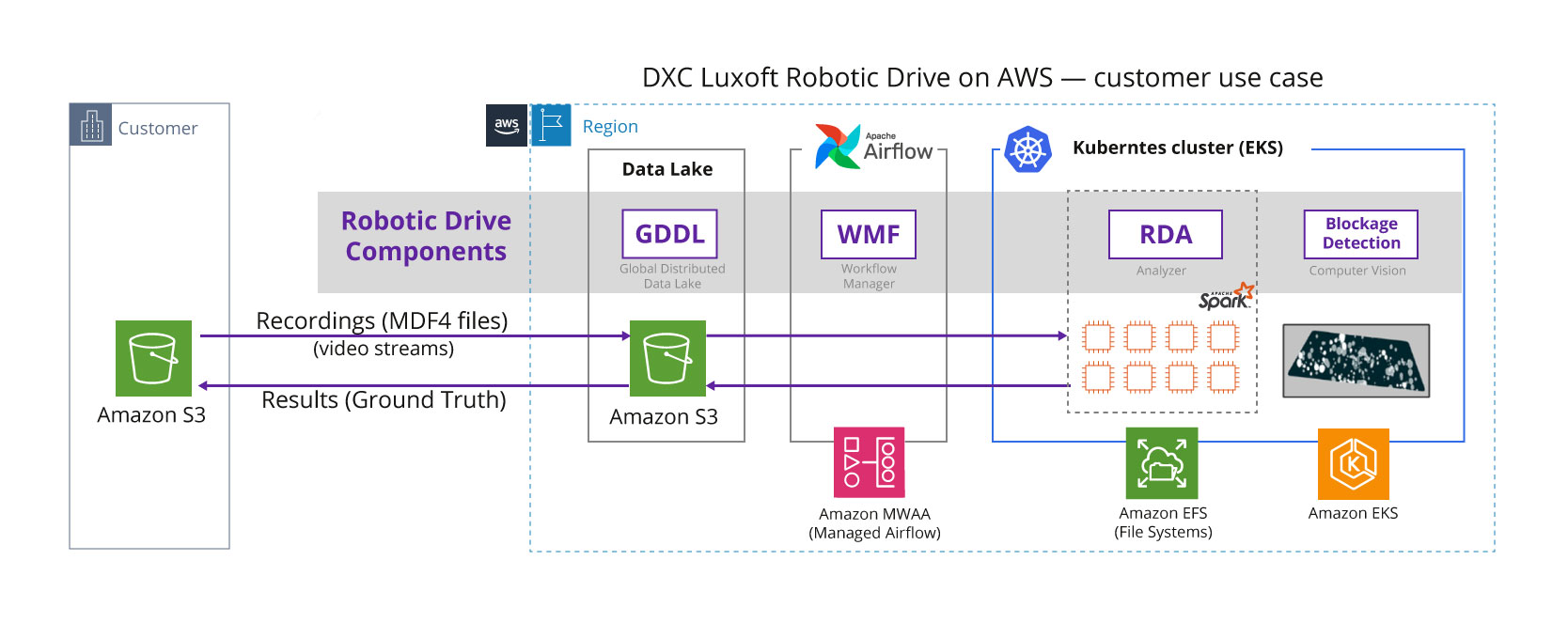This screenshot has height=623, width=1568.
Task: Click the Robotic Drive Components heading
Action: click(x=426, y=236)
